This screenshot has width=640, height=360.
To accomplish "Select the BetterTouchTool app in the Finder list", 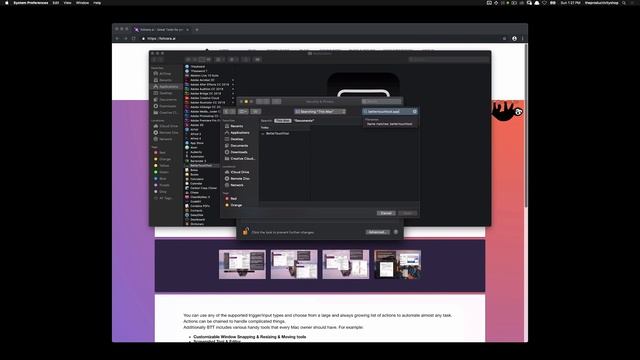I will [x=201, y=166].
